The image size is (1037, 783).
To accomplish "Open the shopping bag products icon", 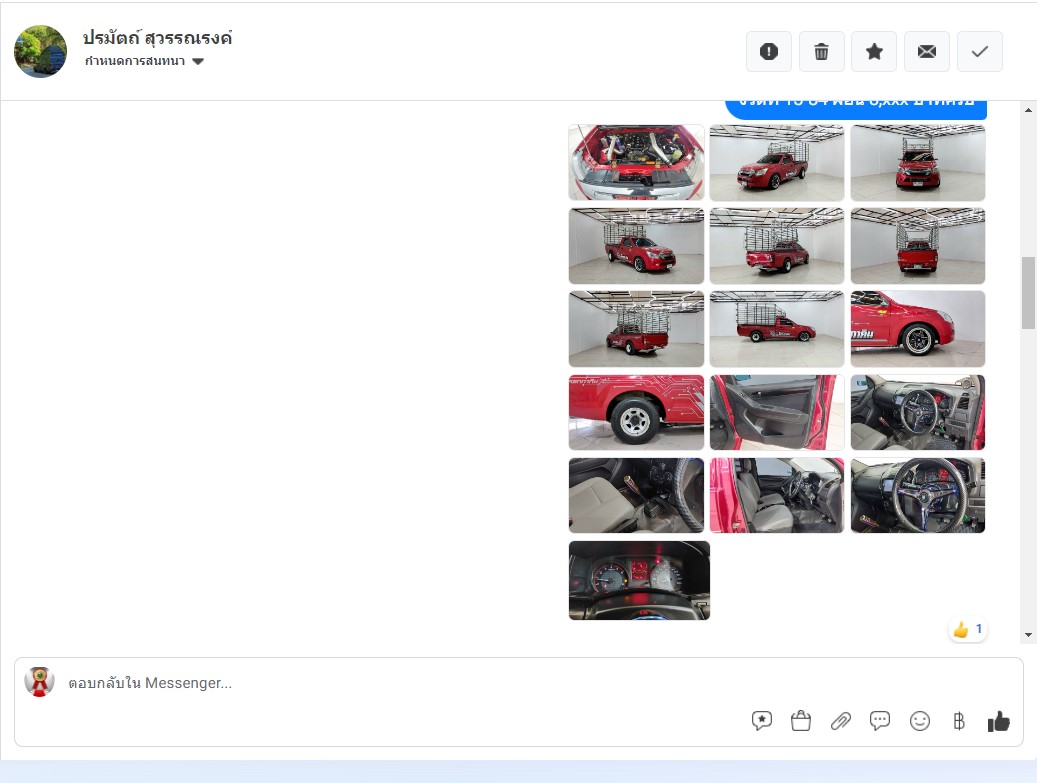I will click(801, 721).
